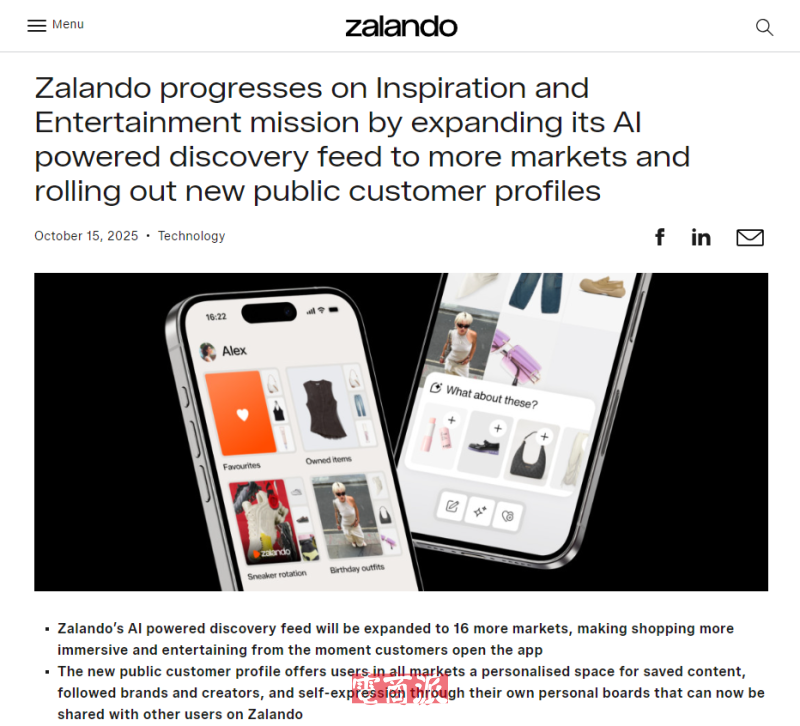Tap the plus on the pink cosmetics item
This screenshot has height=726, width=800.
[452, 420]
